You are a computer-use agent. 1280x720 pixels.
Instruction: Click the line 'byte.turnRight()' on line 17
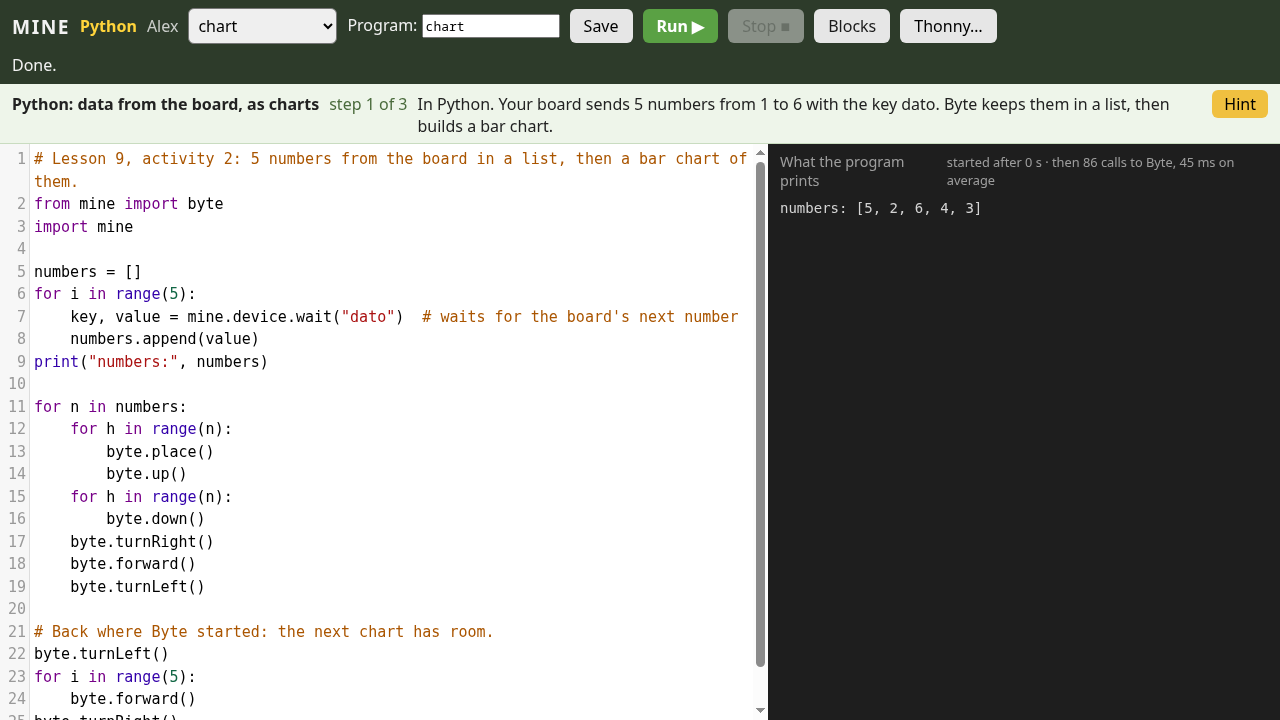142,542
